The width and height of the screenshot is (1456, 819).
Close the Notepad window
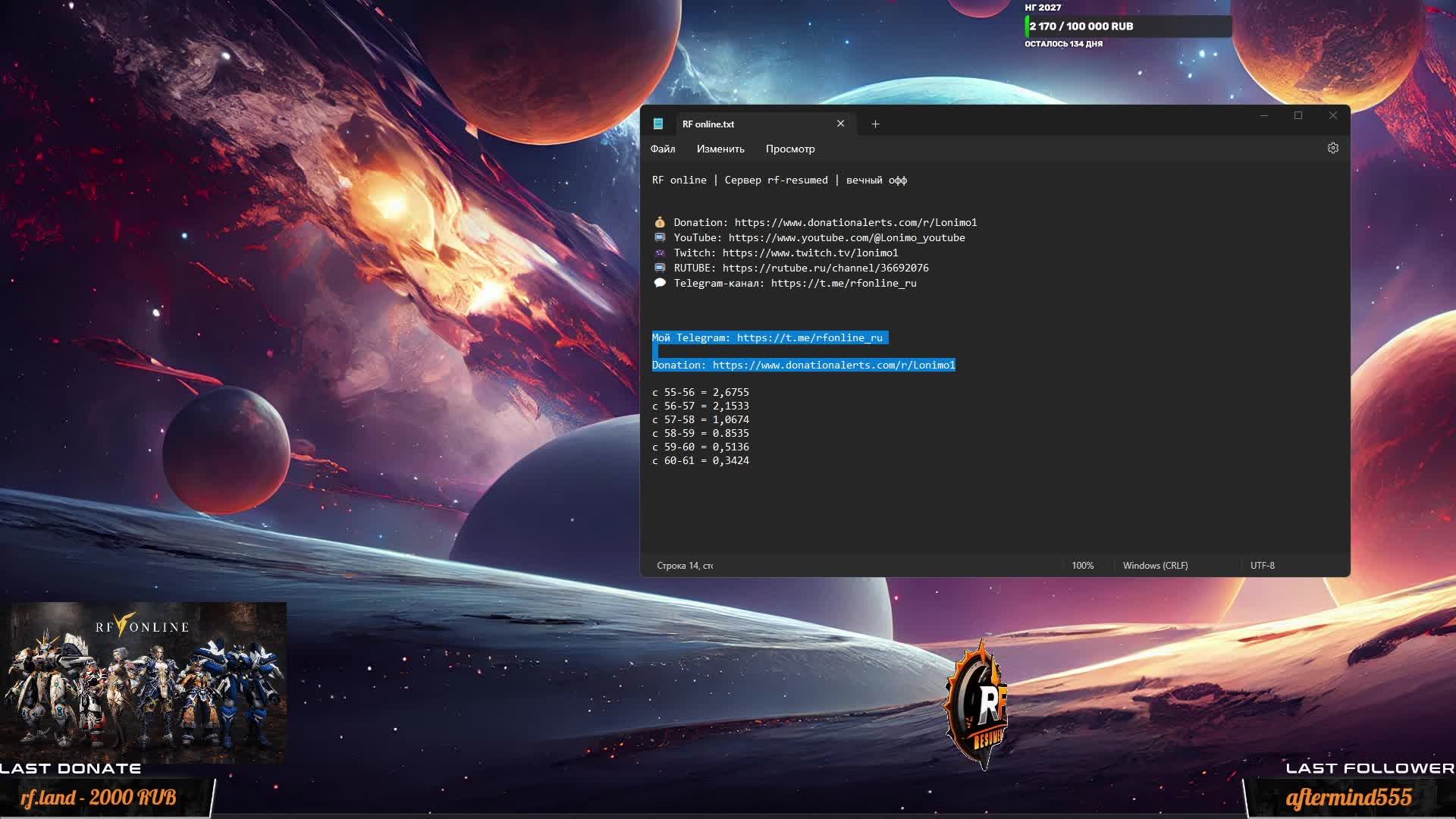[x=1333, y=116]
